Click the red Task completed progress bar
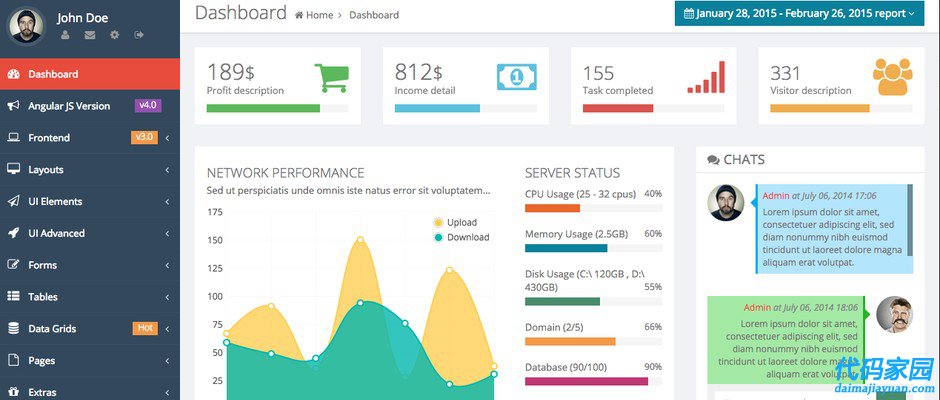Viewport: 940px width, 400px height. [653, 109]
